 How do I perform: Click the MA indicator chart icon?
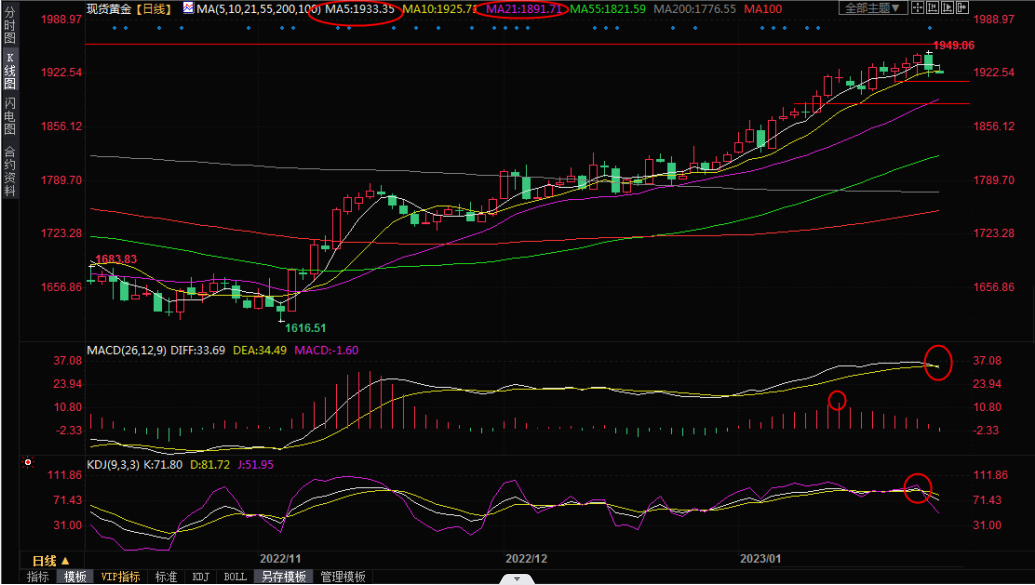[188, 8]
